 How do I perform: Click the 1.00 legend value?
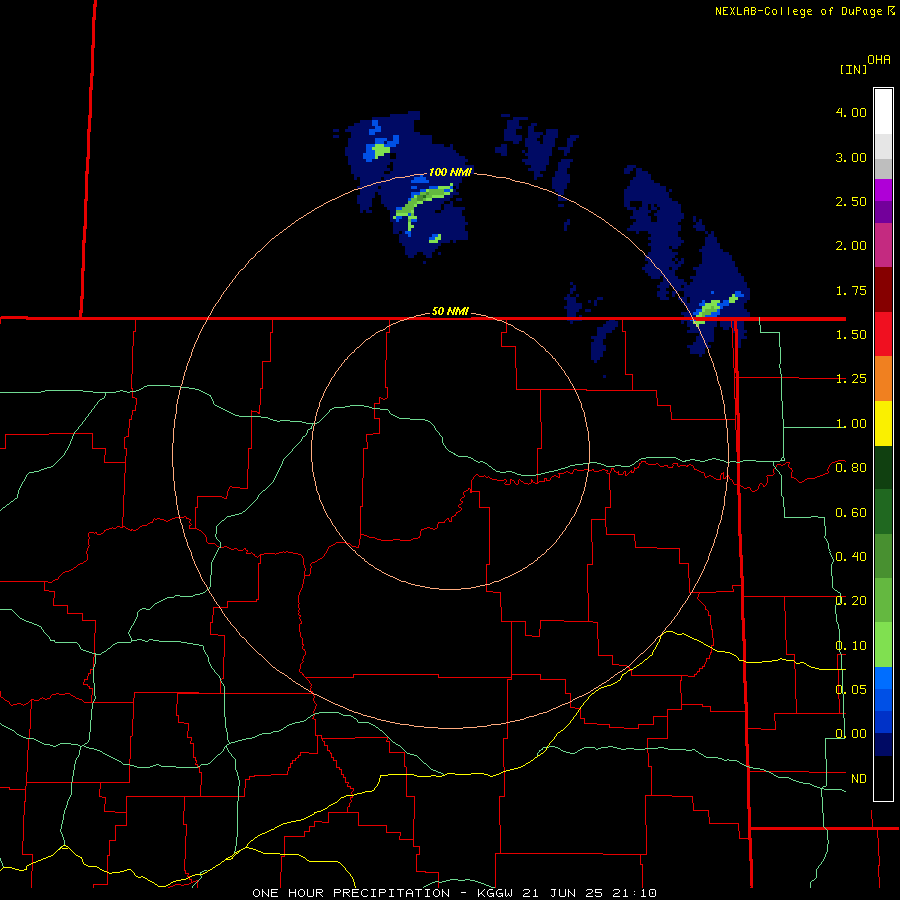pos(851,424)
